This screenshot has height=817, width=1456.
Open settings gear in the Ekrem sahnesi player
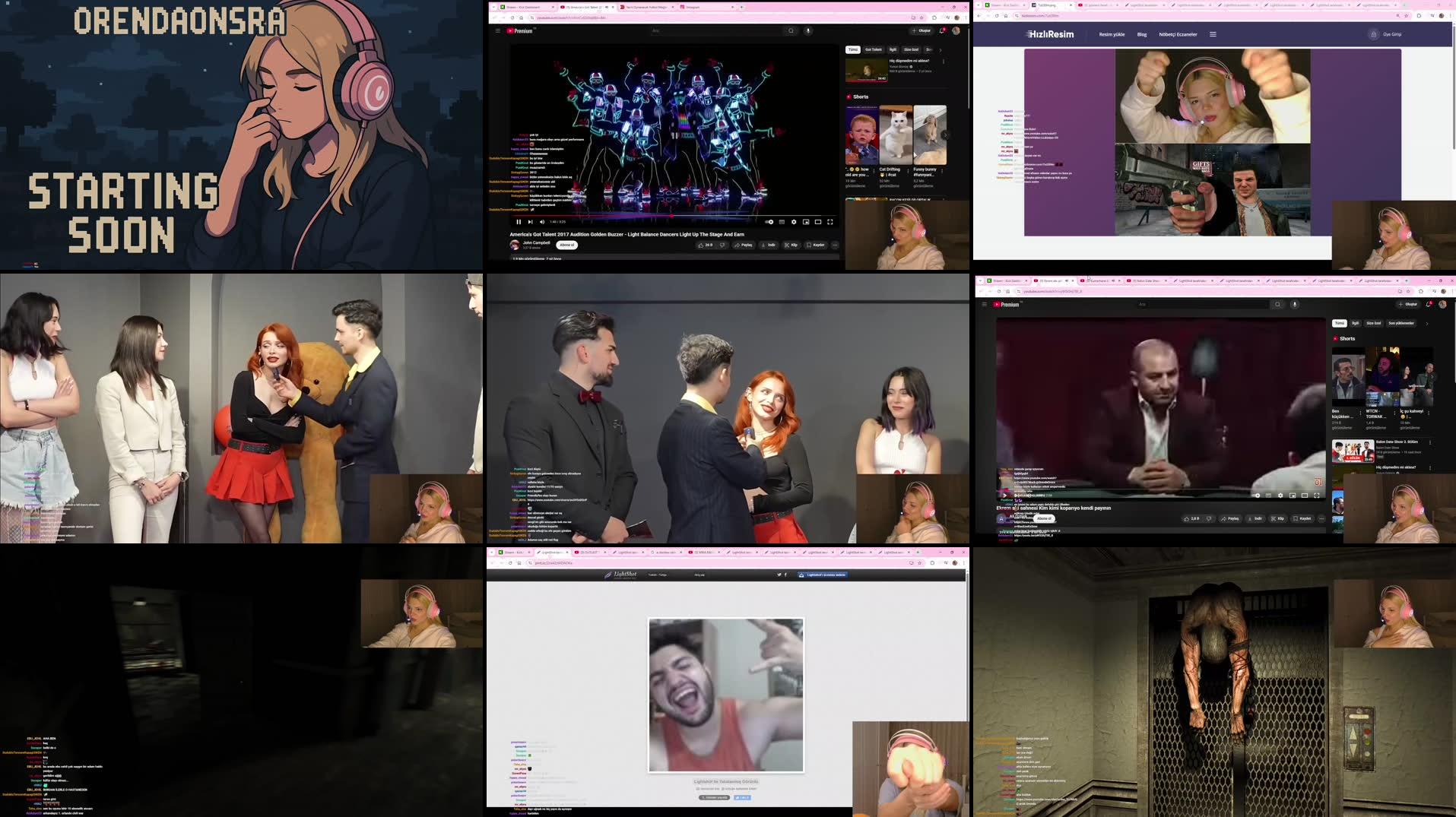pos(1280,496)
